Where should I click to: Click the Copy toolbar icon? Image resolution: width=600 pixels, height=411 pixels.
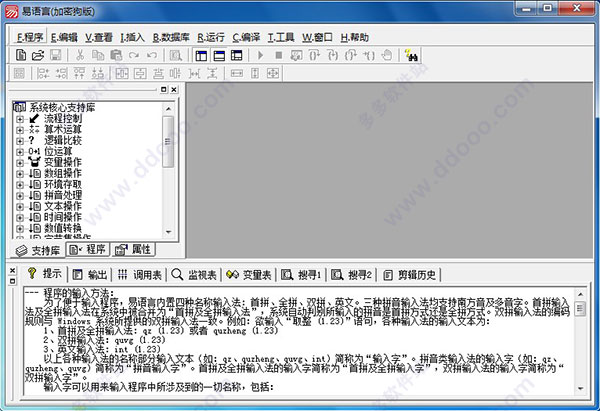[98, 55]
